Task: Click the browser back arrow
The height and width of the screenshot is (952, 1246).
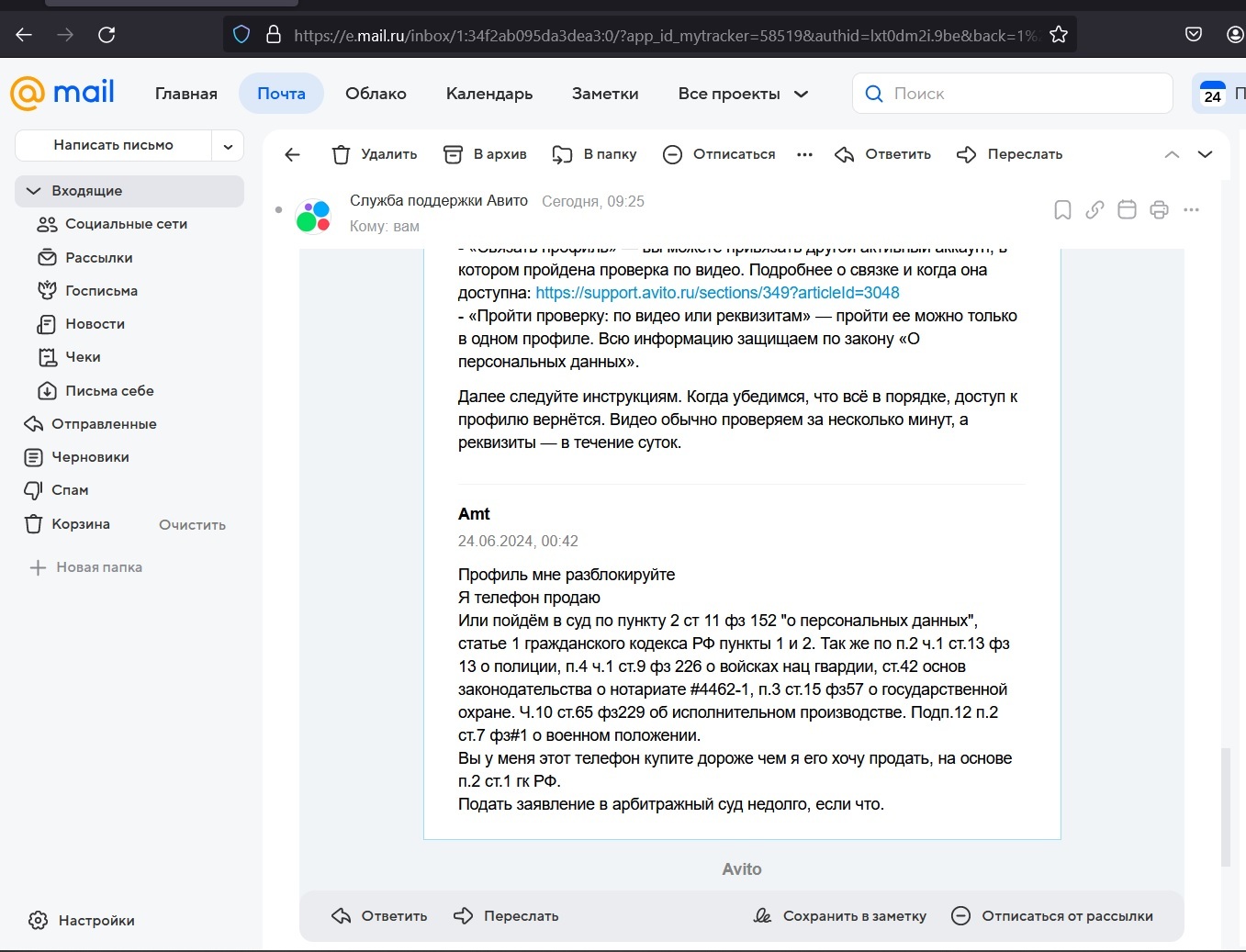Action: tap(24, 35)
